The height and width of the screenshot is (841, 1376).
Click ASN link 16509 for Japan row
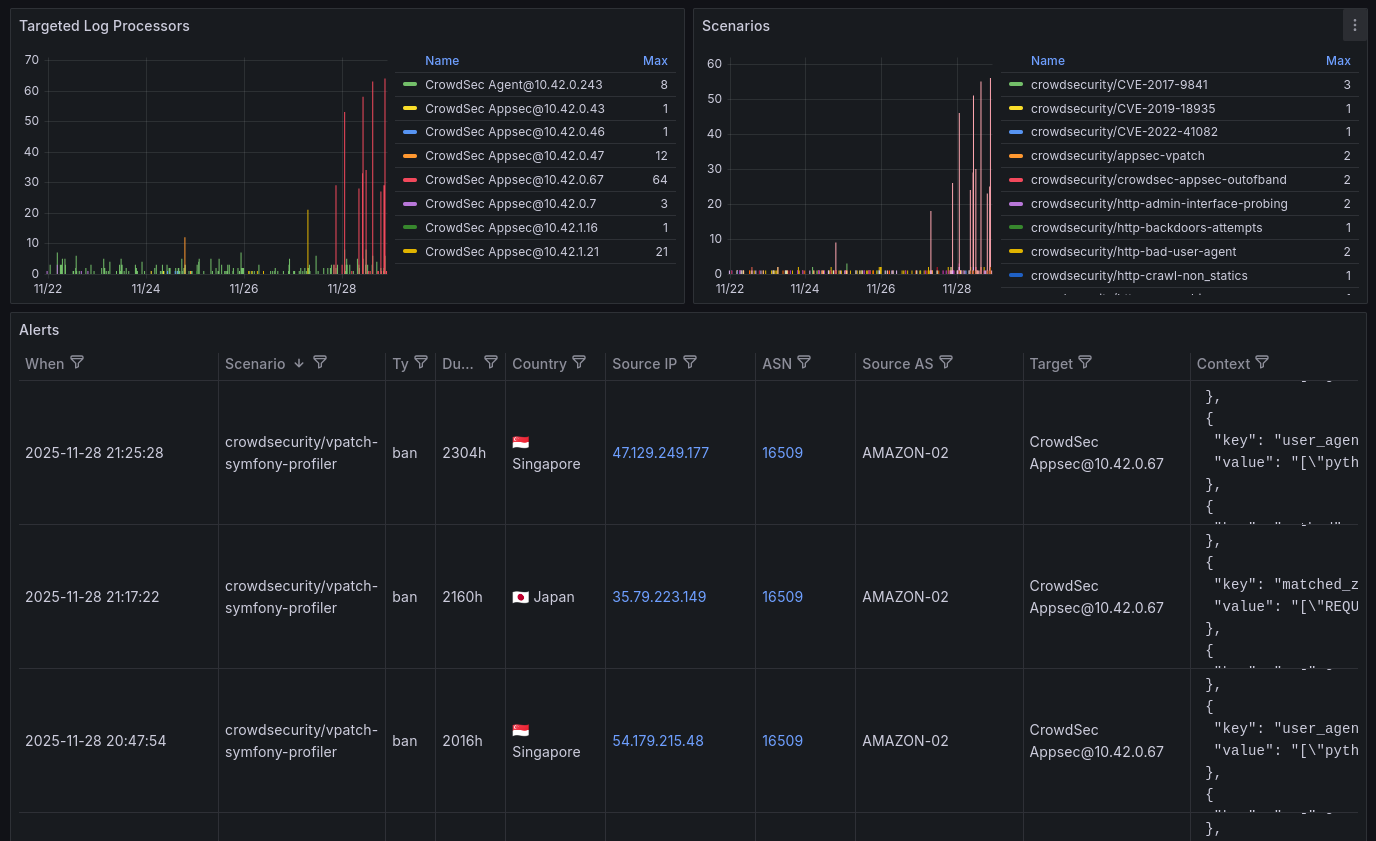782,597
